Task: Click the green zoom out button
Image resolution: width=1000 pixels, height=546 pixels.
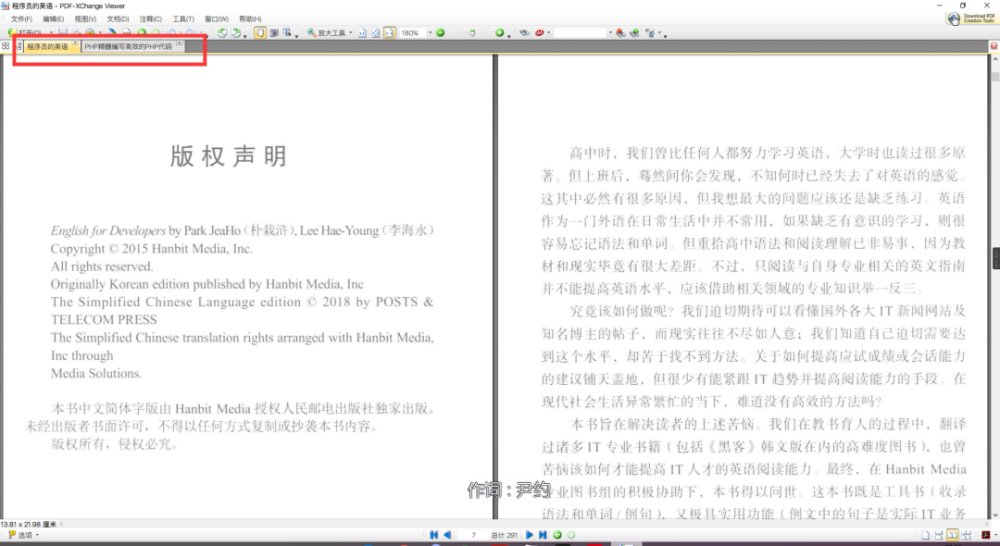Action: point(440,33)
